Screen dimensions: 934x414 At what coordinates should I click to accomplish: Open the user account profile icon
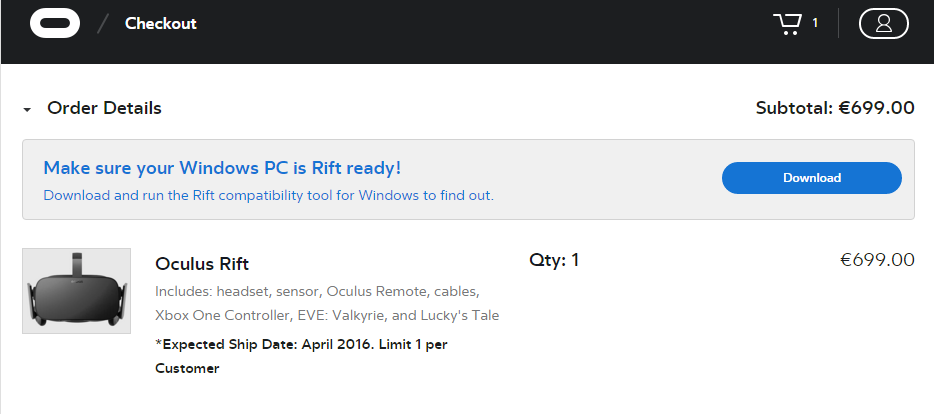883,23
